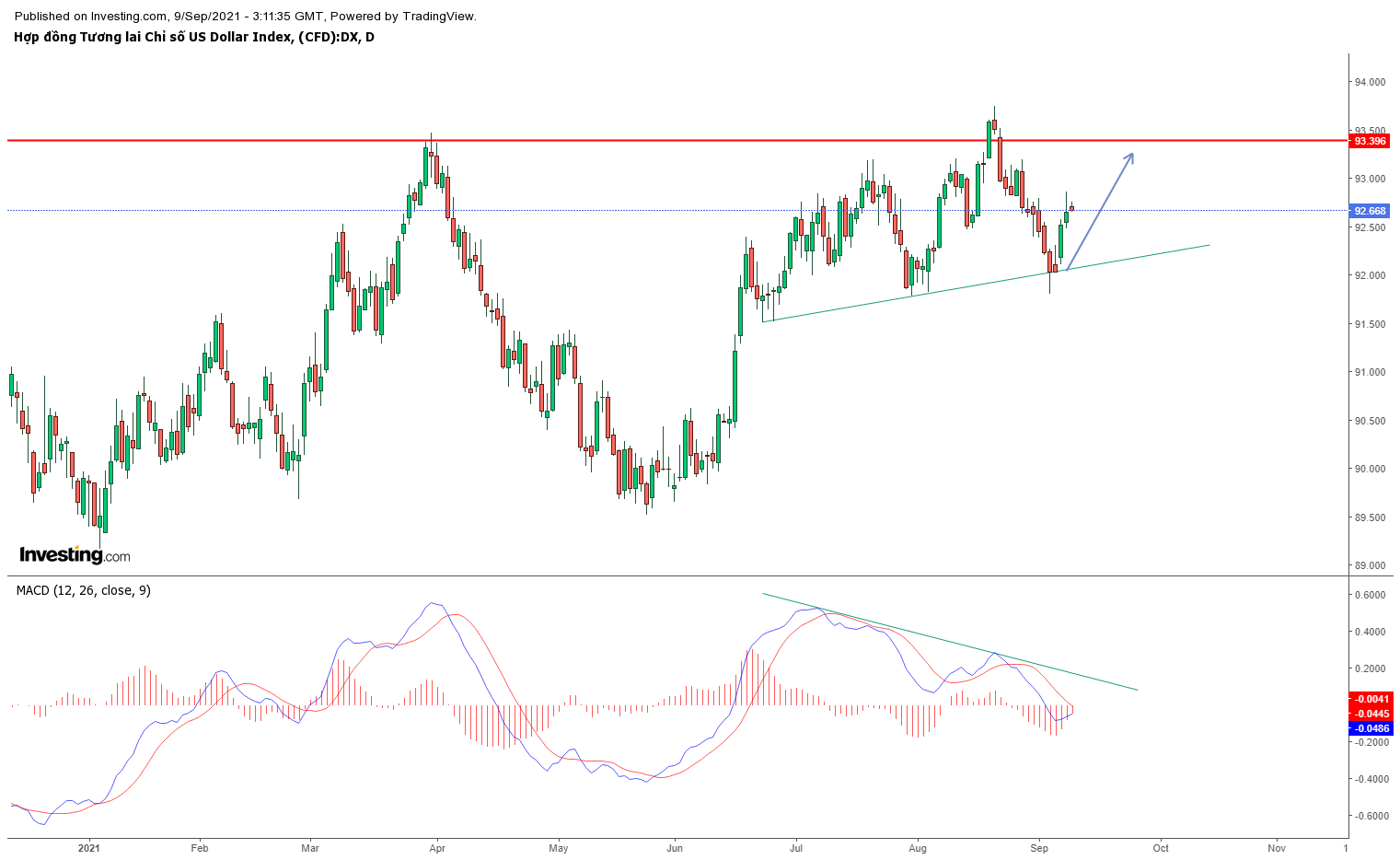Click the 92.000 price axis label
Image resolution: width=1400 pixels, height=860 pixels.
1369,275
